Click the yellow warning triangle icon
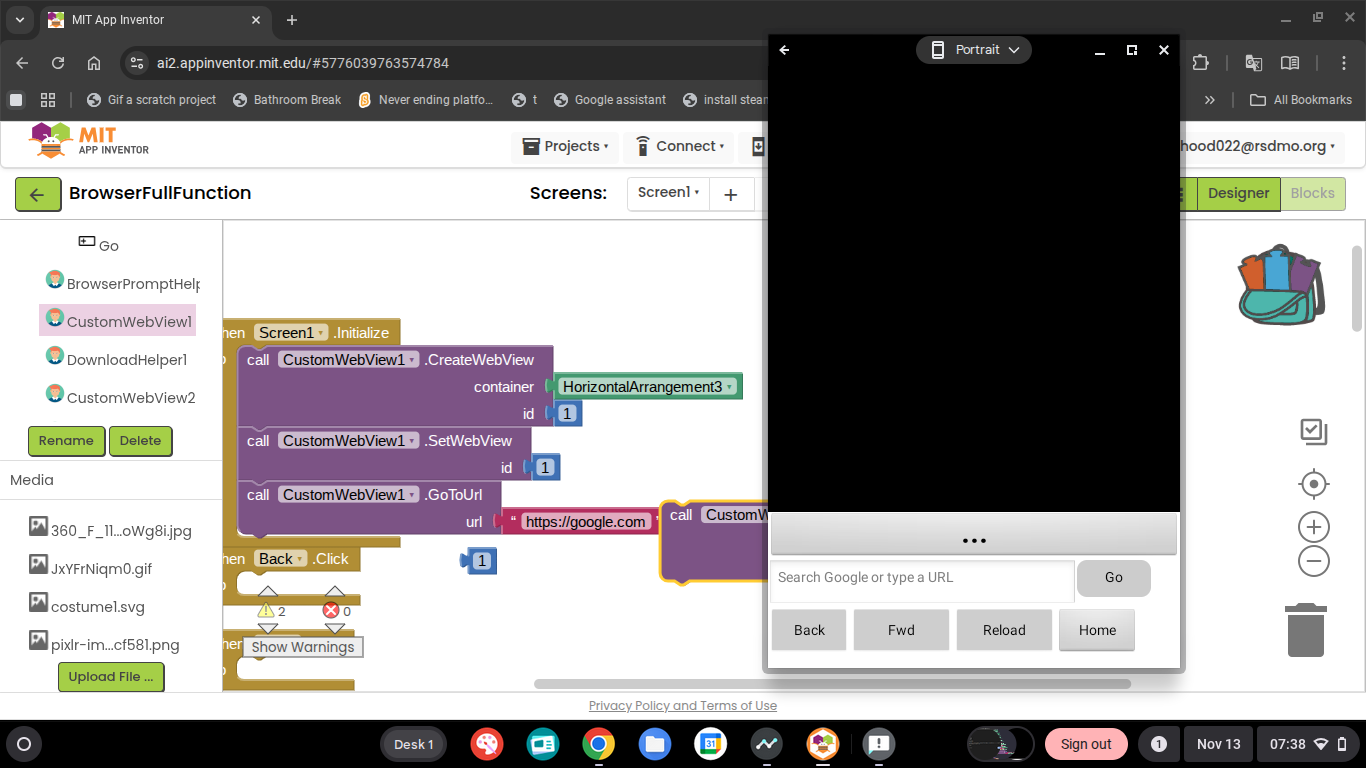Viewport: 1366px width, 768px height. pos(266,611)
